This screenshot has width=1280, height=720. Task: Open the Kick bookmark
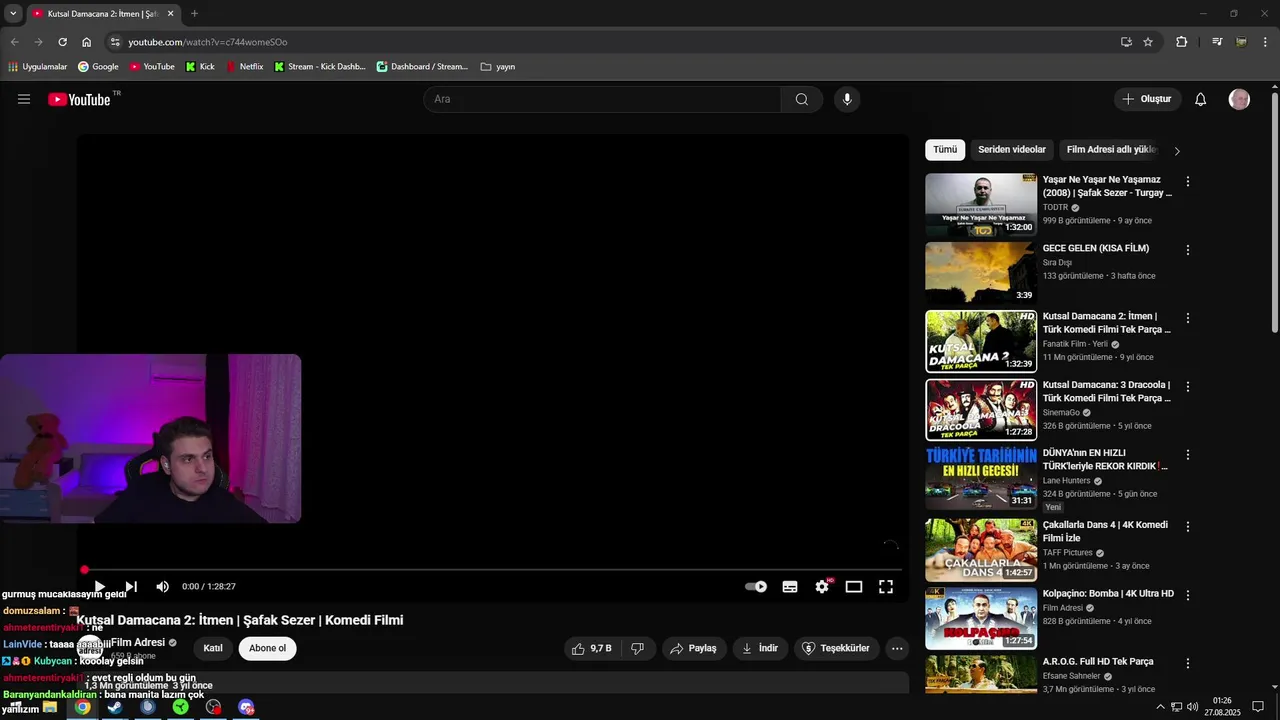(200, 67)
